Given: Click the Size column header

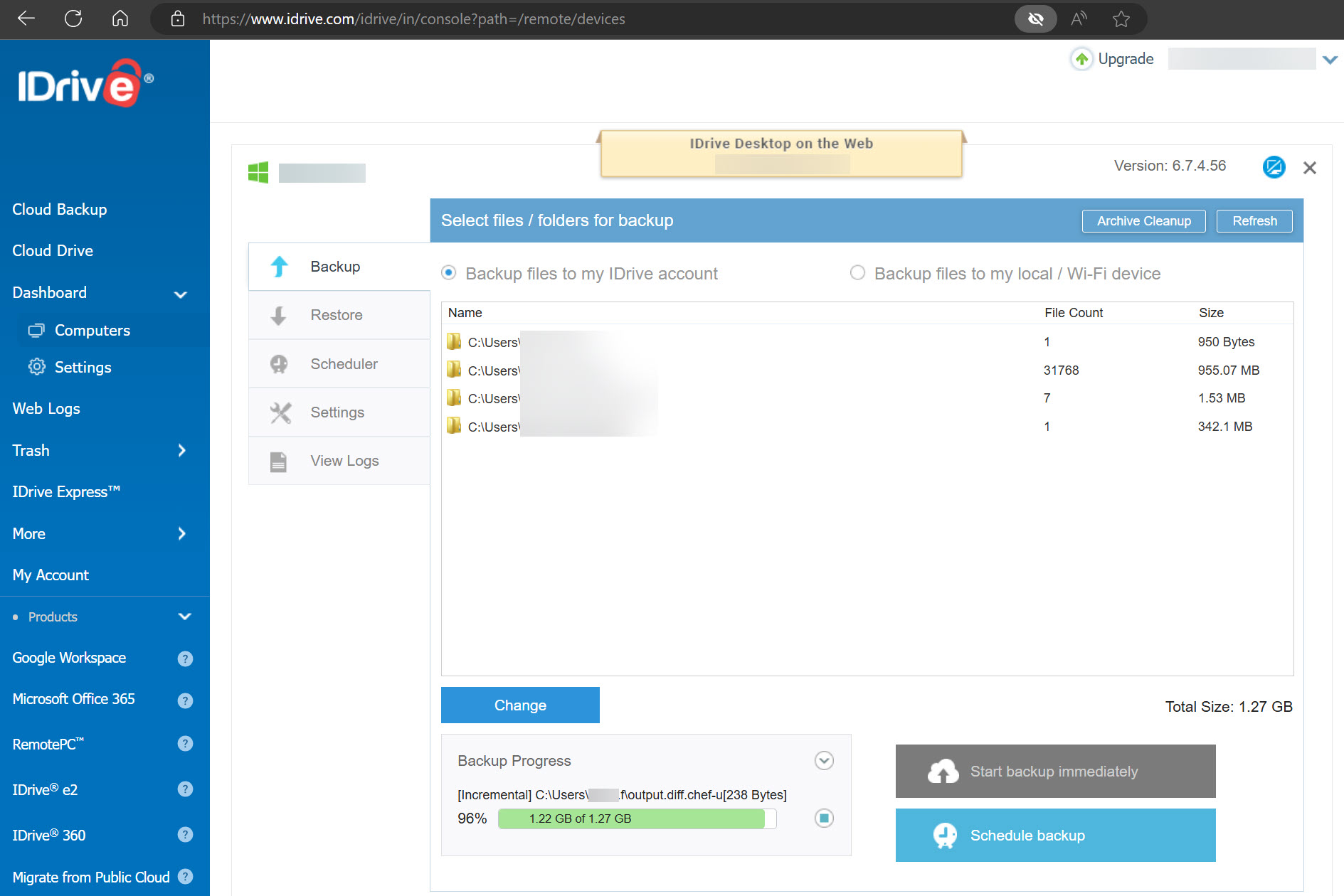Looking at the screenshot, I should click(1211, 313).
